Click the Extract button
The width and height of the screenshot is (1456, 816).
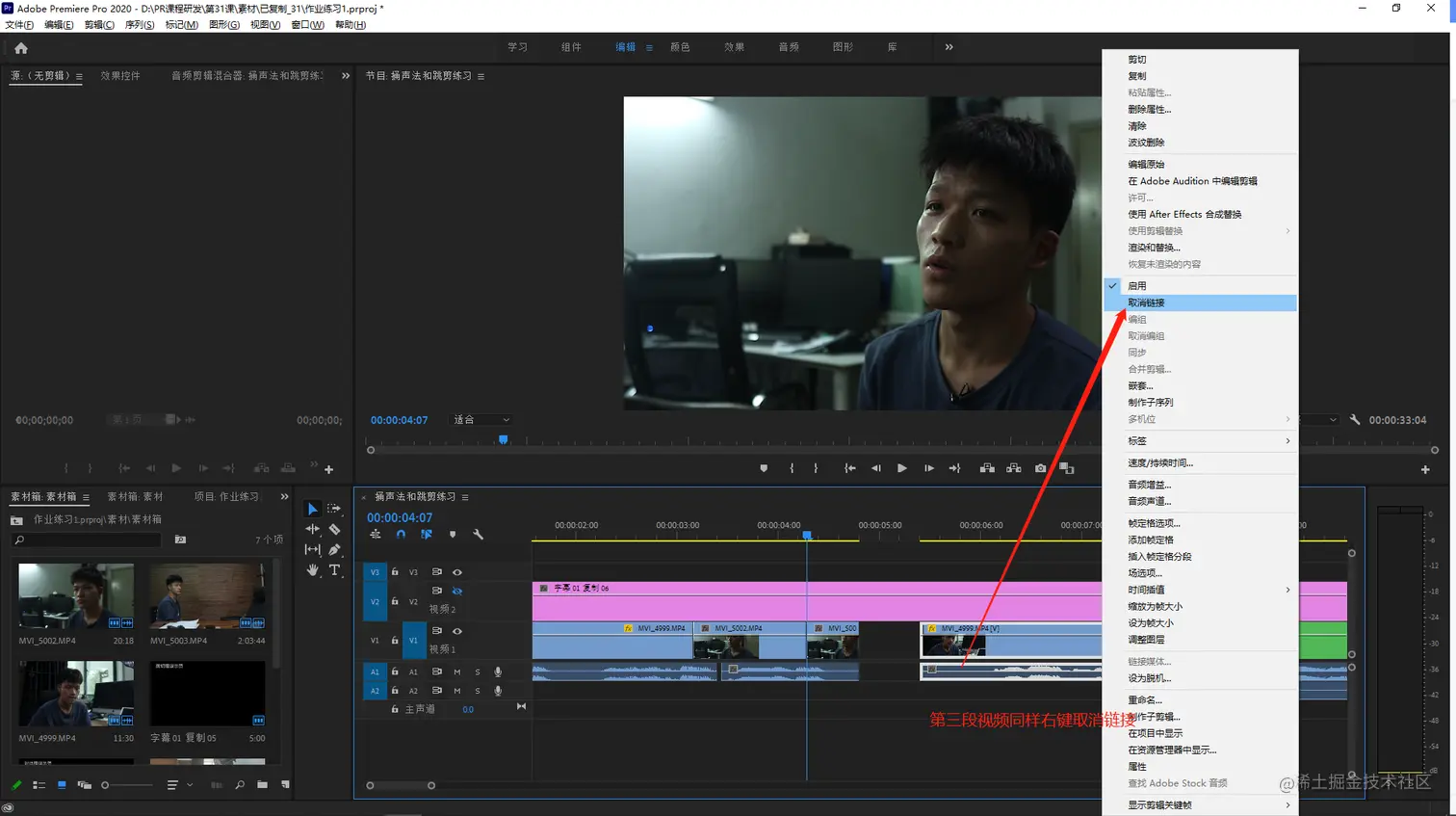[x=1014, y=468]
